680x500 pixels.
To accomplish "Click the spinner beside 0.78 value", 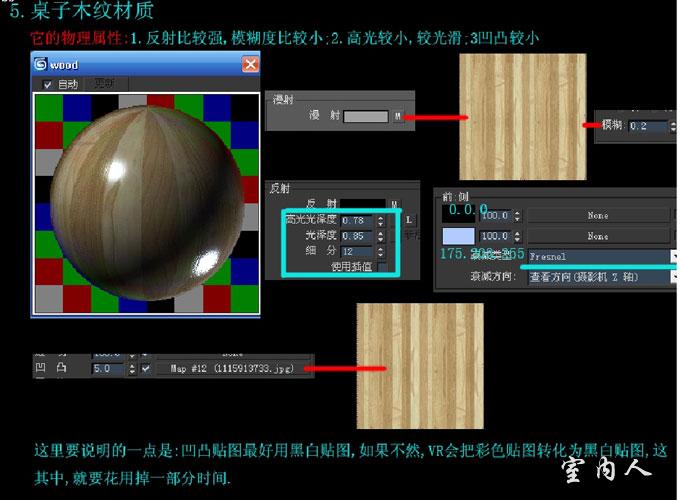I will [x=380, y=221].
